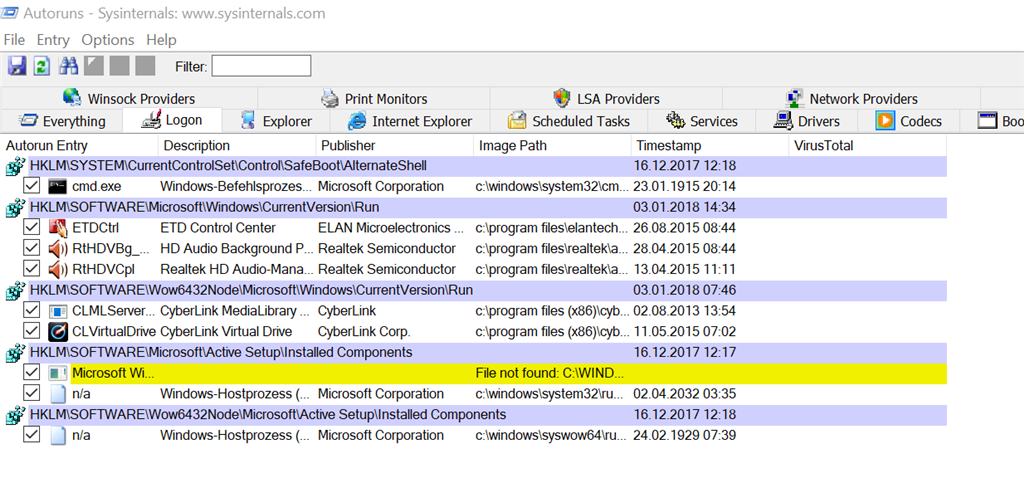Open the Internet Explorer tab
This screenshot has width=1024, height=502.
[410, 121]
